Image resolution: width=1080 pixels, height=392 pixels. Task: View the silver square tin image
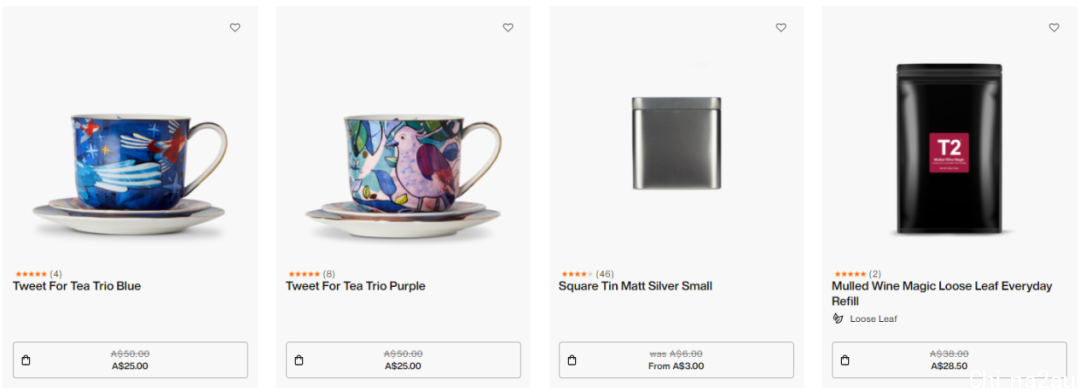point(676,143)
